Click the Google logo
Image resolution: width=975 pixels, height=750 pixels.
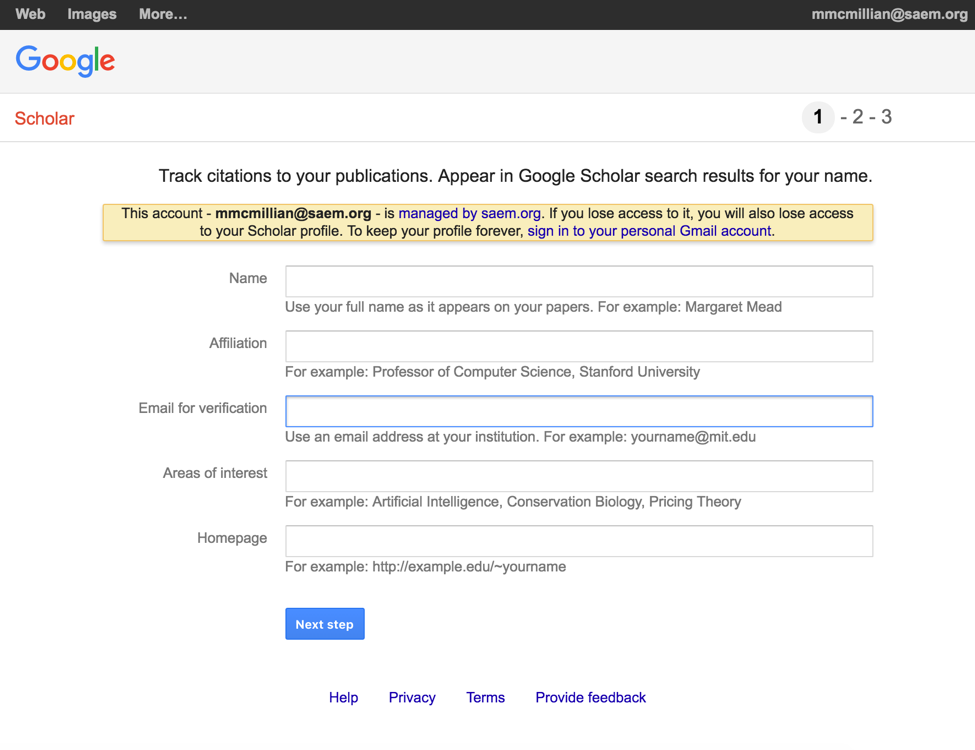click(x=65, y=61)
